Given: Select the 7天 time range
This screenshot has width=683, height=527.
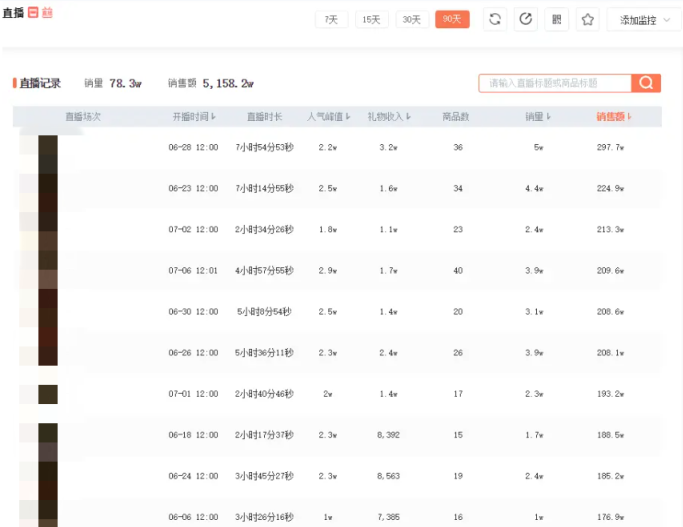Looking at the screenshot, I should click(x=332, y=19).
